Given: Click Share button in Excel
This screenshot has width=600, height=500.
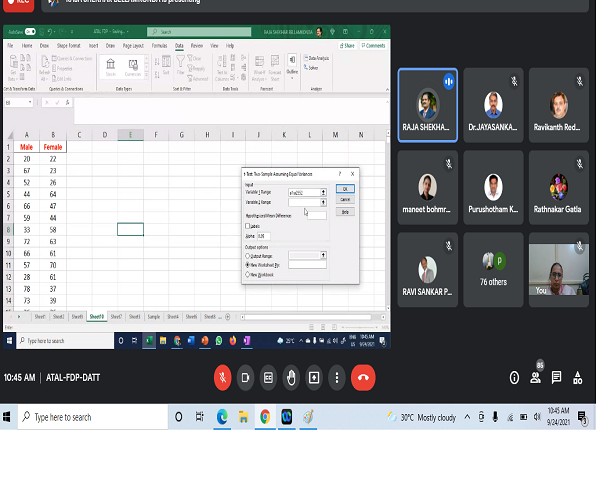Looking at the screenshot, I should click(347, 46).
